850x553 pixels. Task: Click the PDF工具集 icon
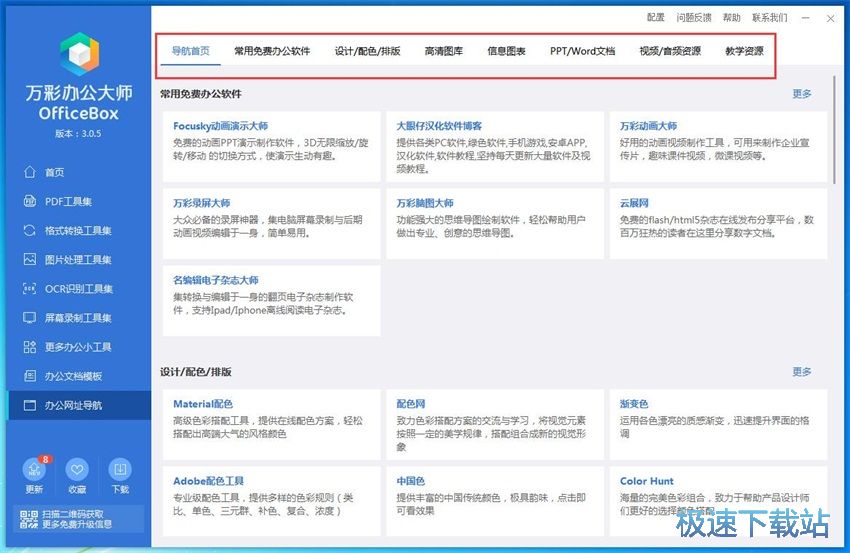(30, 201)
